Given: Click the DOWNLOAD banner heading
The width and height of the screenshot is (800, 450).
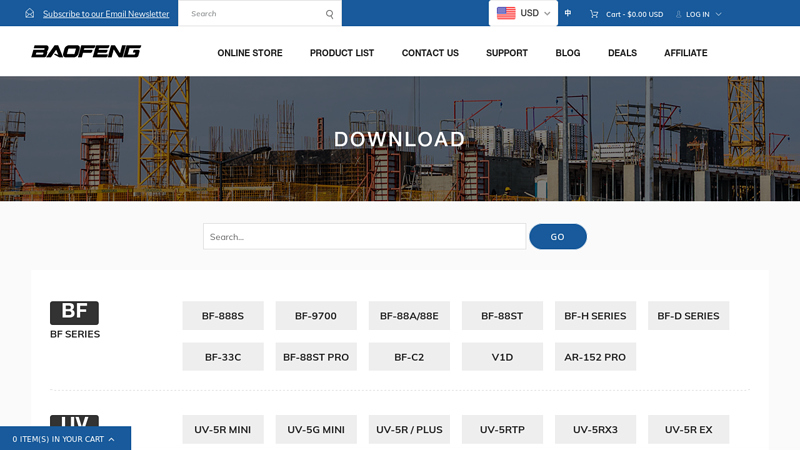Looking at the screenshot, I should click(x=399, y=139).
